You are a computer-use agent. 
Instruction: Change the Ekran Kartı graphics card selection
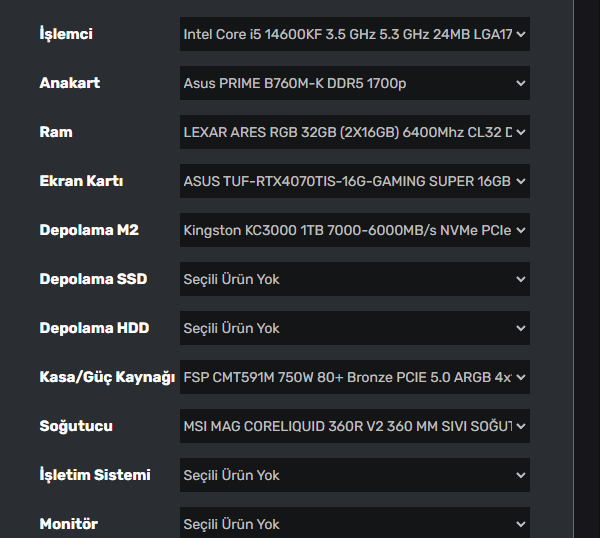pyautogui.click(x=354, y=181)
